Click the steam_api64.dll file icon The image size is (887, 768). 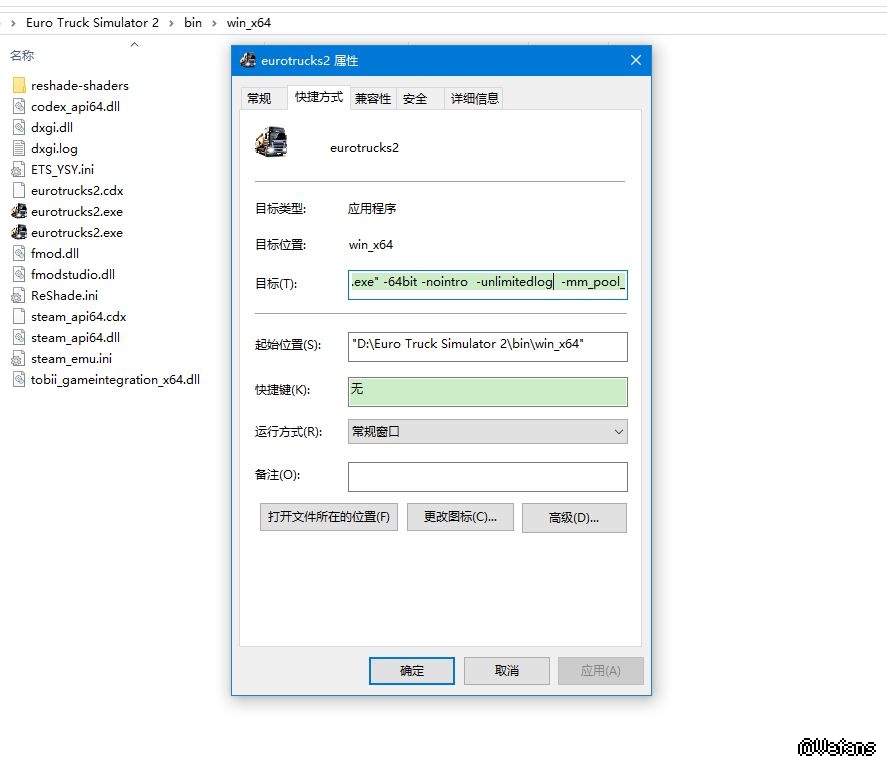click(x=19, y=338)
